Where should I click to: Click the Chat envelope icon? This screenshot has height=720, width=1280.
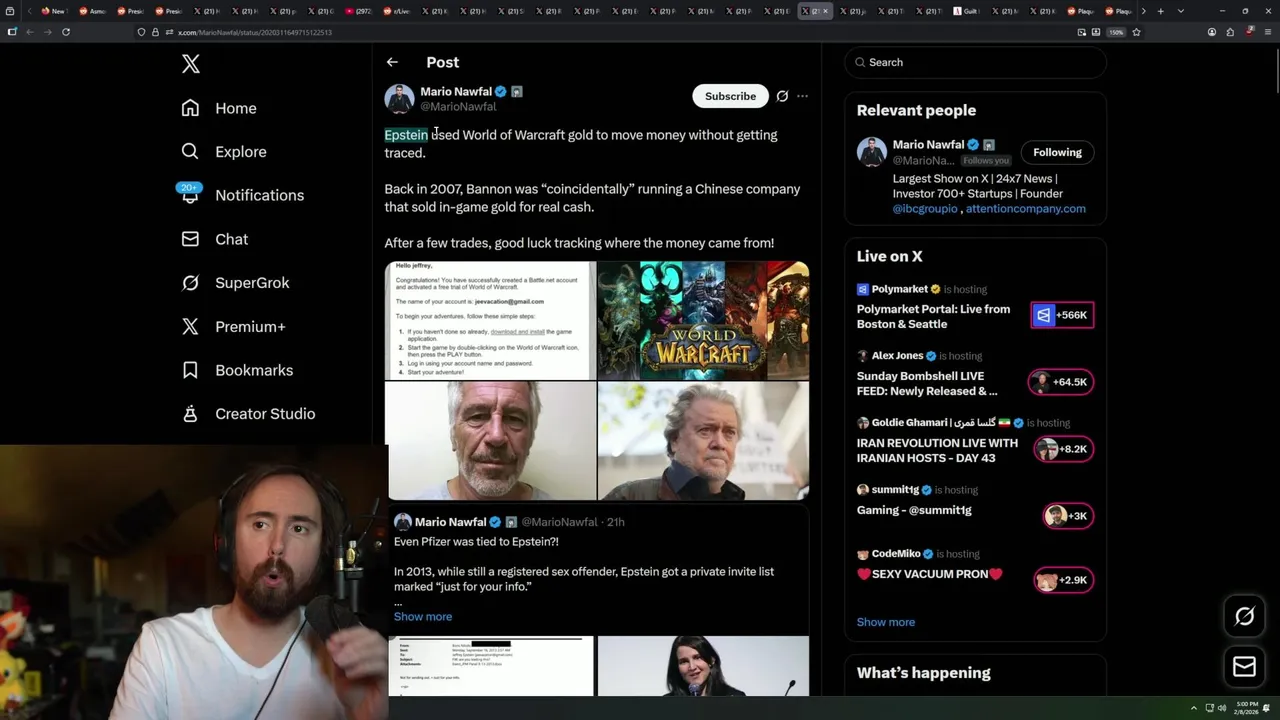click(x=190, y=239)
